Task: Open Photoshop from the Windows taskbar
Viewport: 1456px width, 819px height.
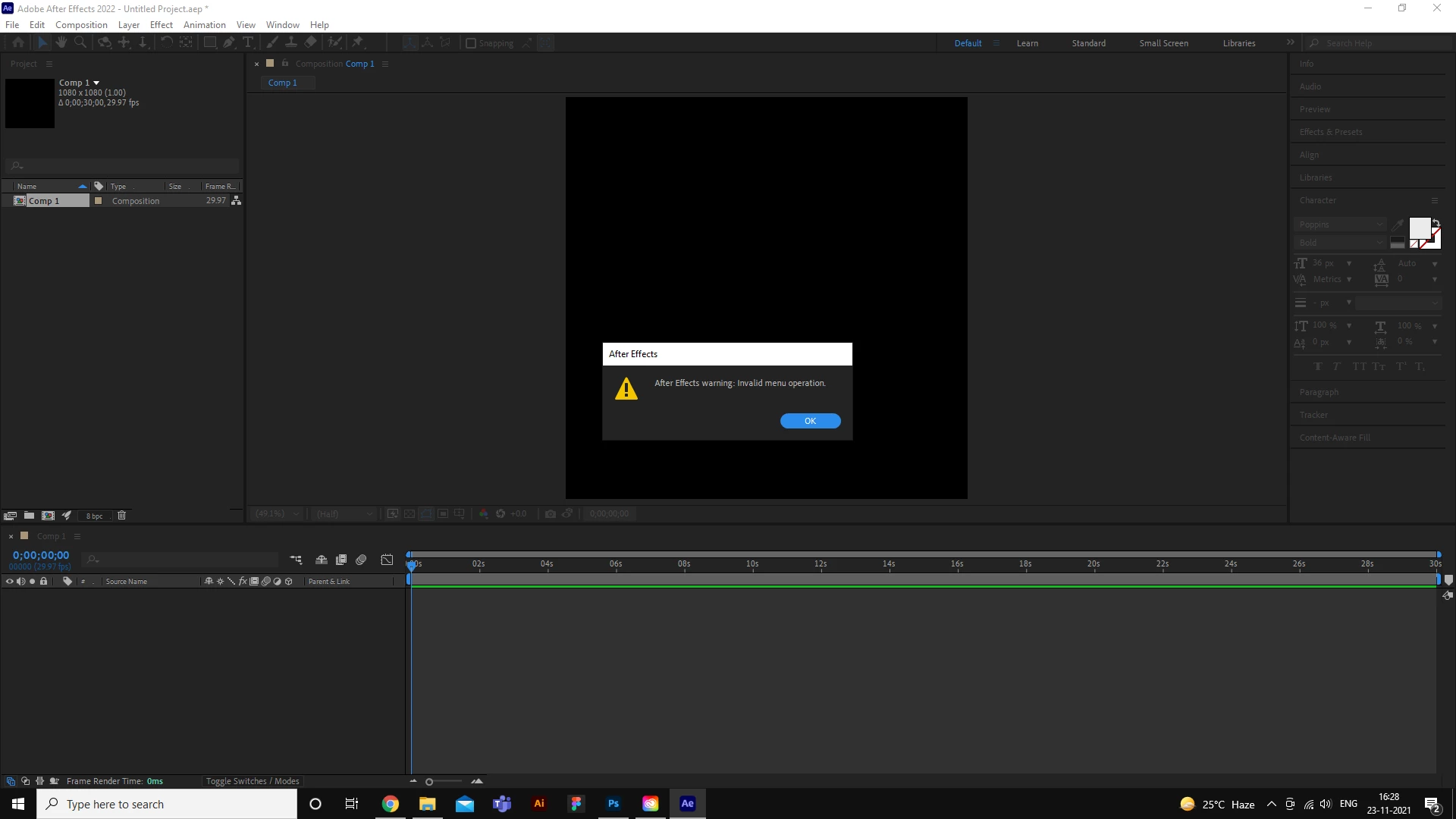Action: pos(613,804)
